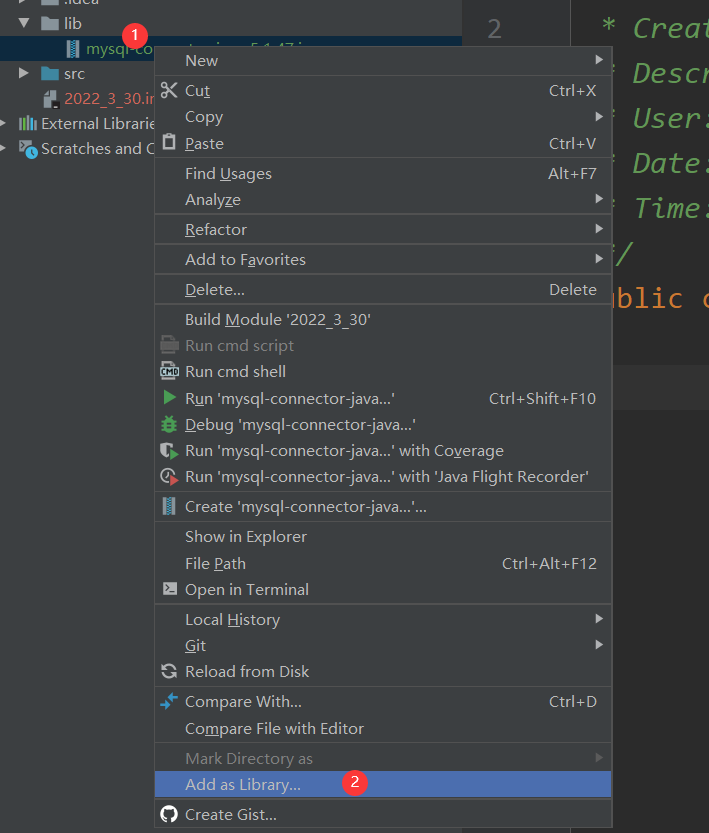Choose Find Usages from context menu

click(383, 173)
